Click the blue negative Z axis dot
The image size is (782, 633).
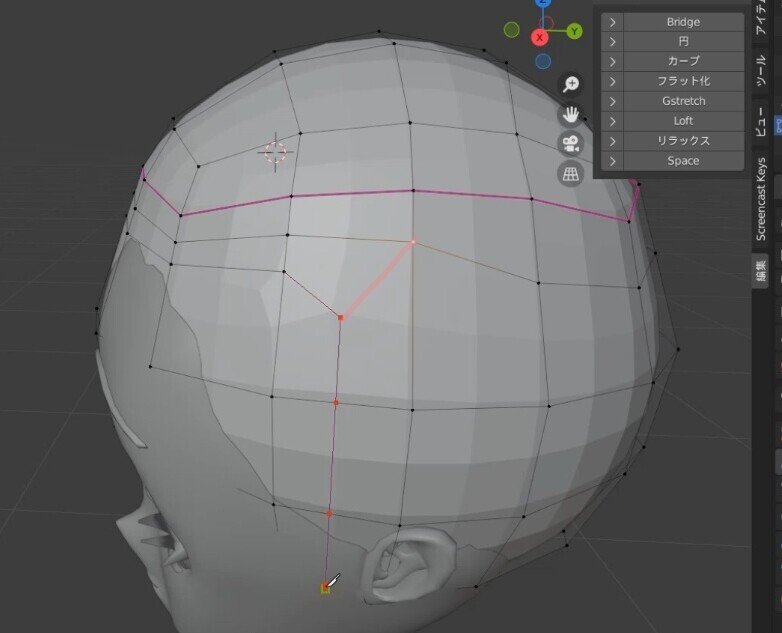543,61
